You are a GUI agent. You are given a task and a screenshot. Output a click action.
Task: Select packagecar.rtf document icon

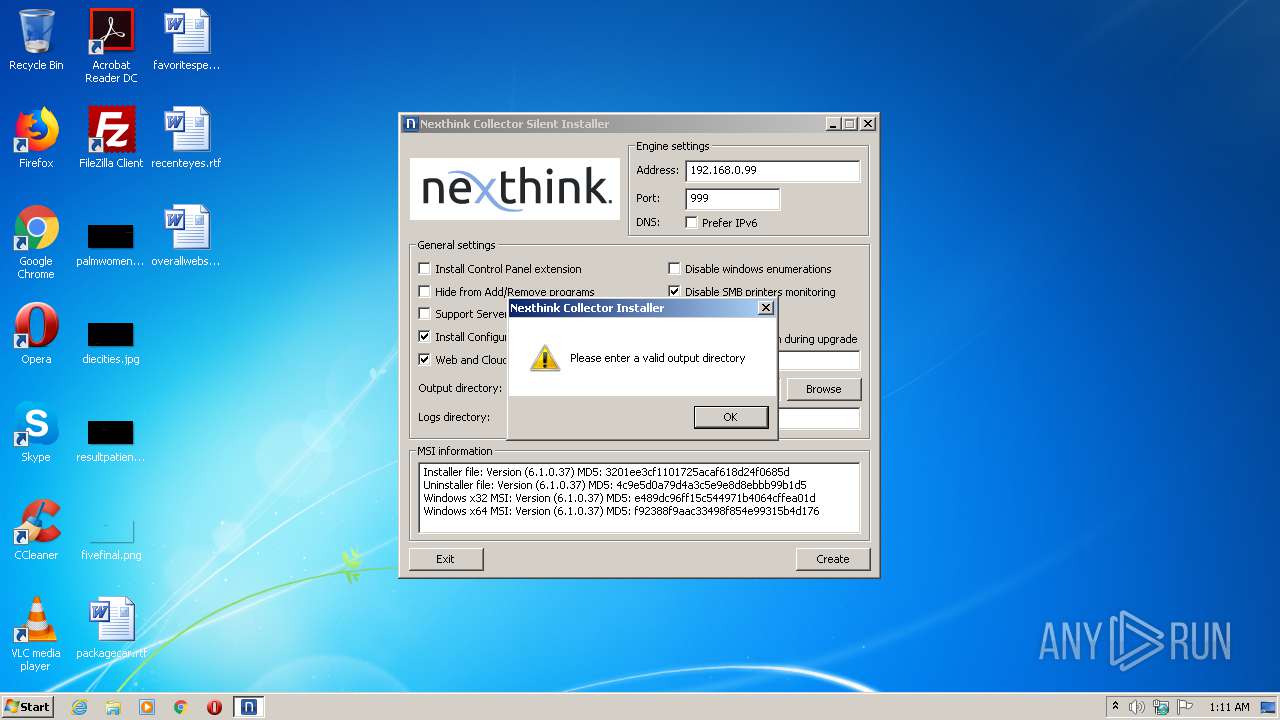tap(111, 628)
